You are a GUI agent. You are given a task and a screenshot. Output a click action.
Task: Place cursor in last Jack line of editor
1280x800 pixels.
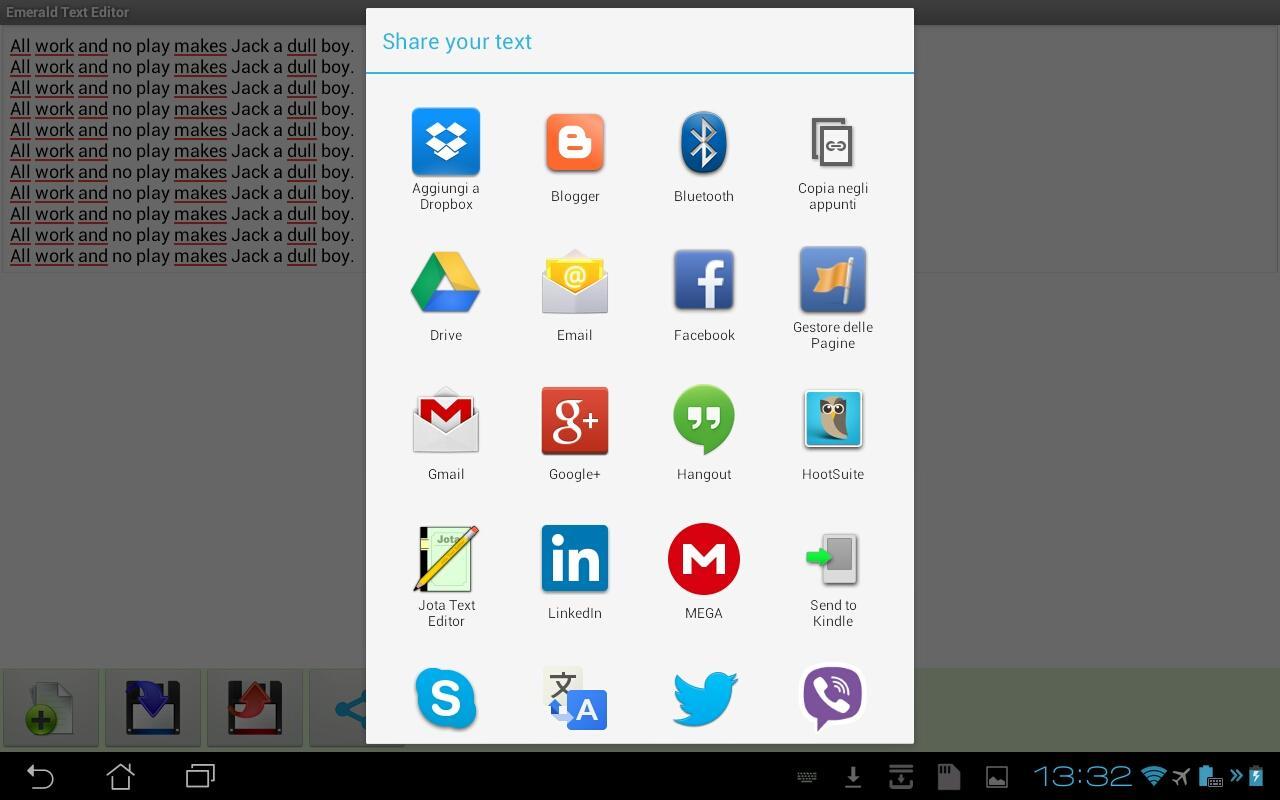coord(182,256)
